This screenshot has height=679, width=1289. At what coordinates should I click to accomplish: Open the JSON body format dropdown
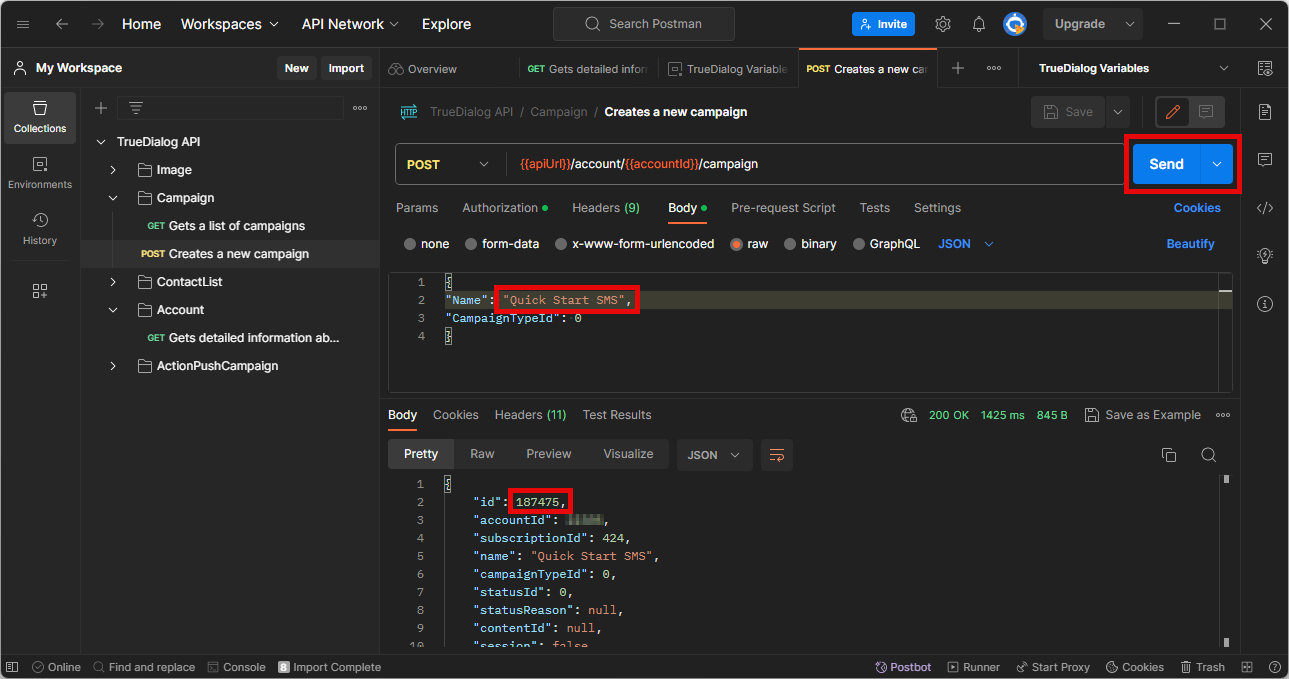pyautogui.click(x=966, y=244)
